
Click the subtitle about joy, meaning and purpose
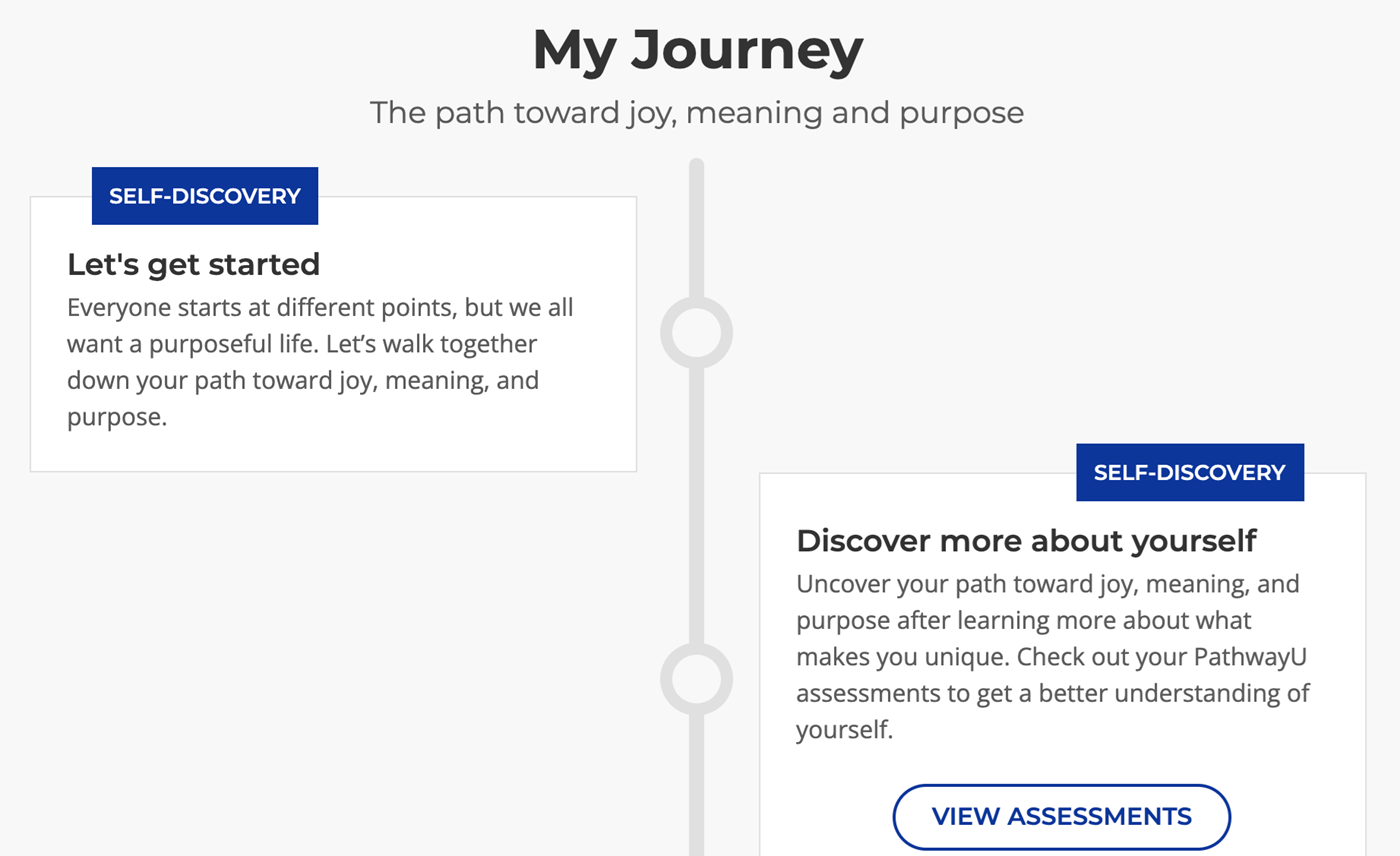(697, 112)
